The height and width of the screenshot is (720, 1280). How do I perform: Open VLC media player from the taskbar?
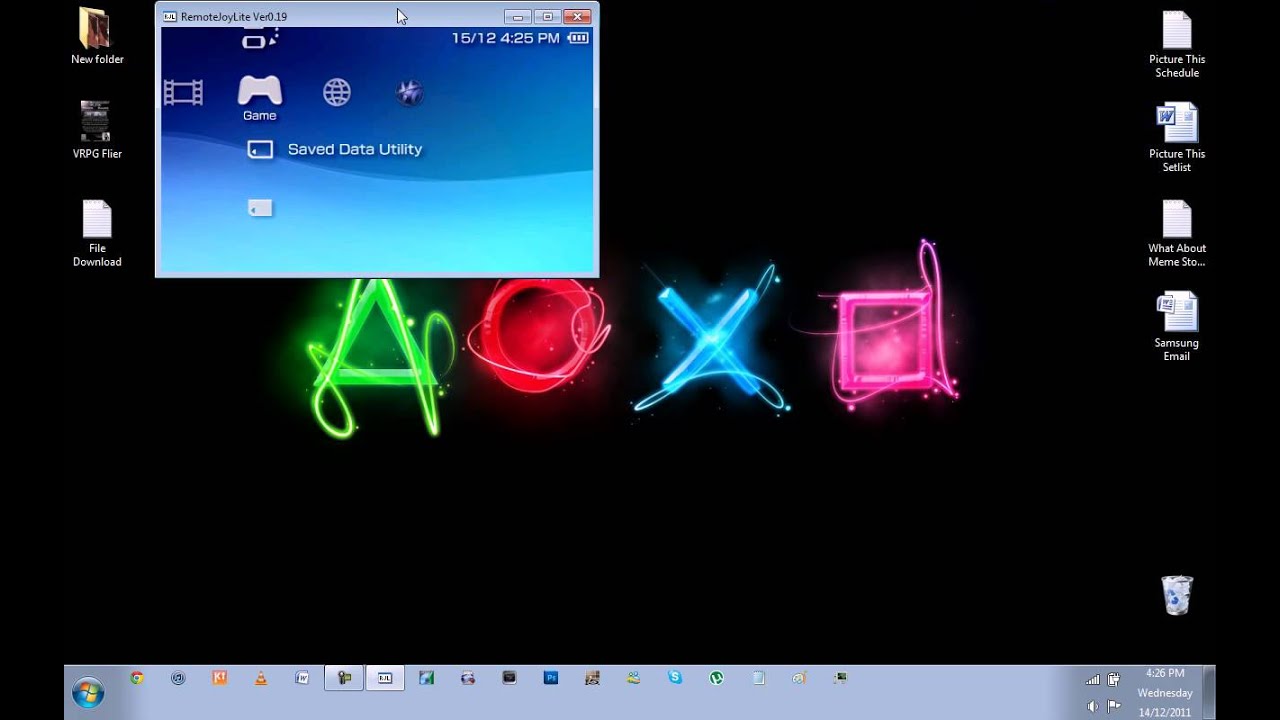[x=261, y=678]
